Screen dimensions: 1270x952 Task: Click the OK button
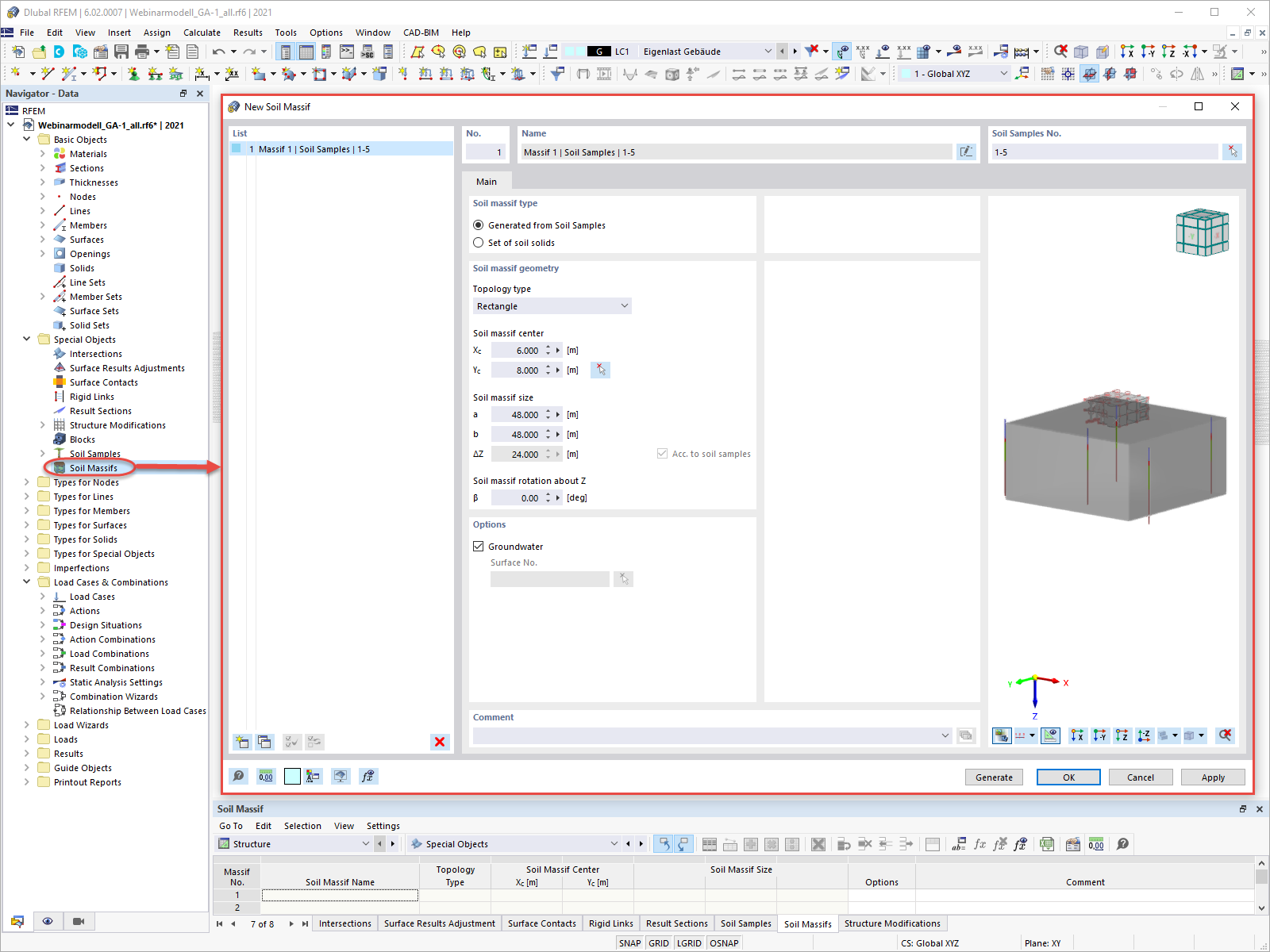tap(1068, 777)
